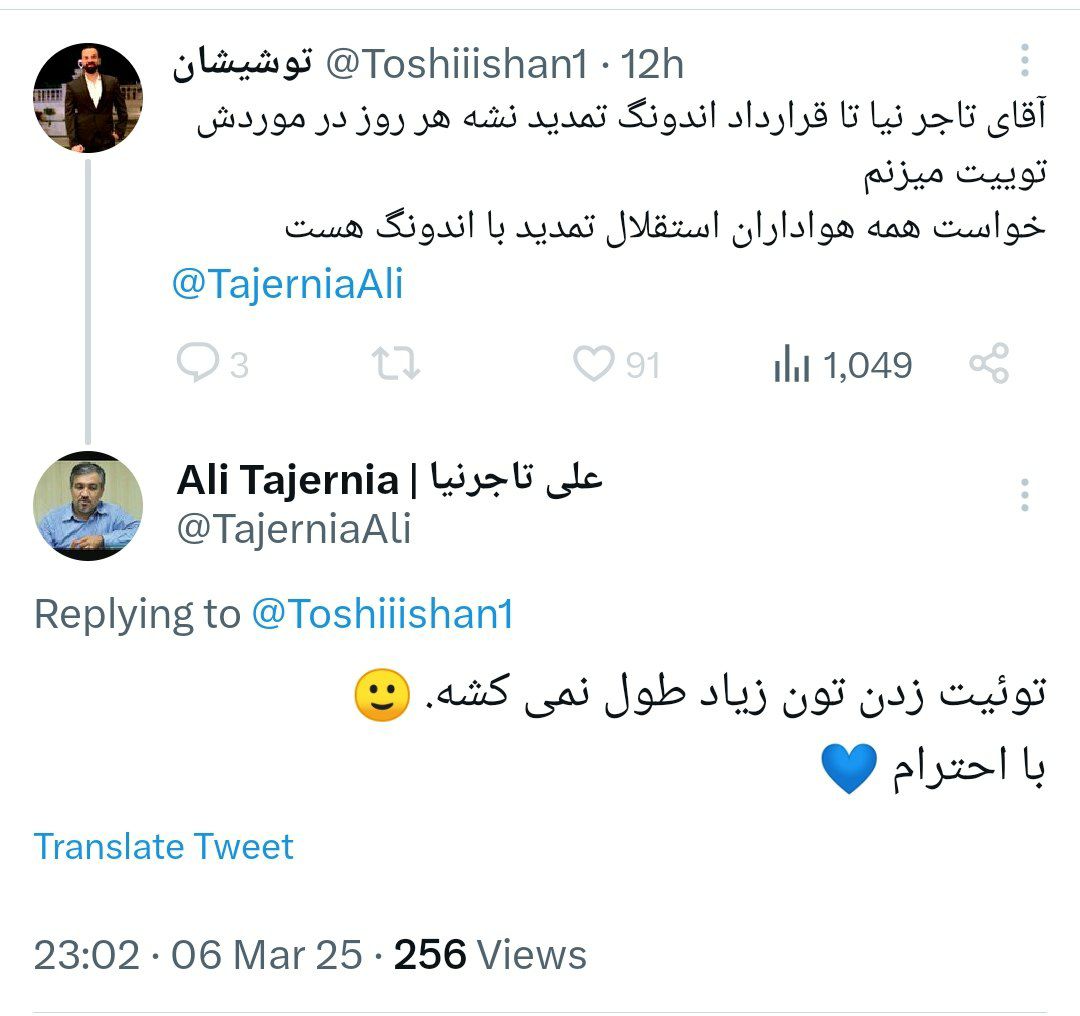Open the Ali Tajernia display name

point(390,481)
